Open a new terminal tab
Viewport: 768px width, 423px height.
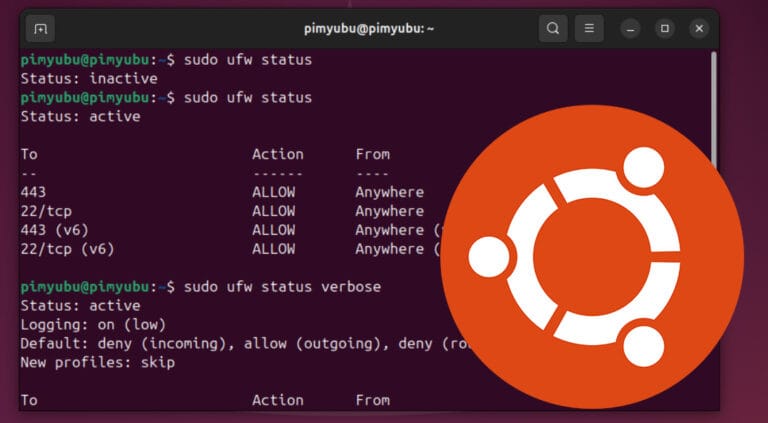(x=41, y=28)
